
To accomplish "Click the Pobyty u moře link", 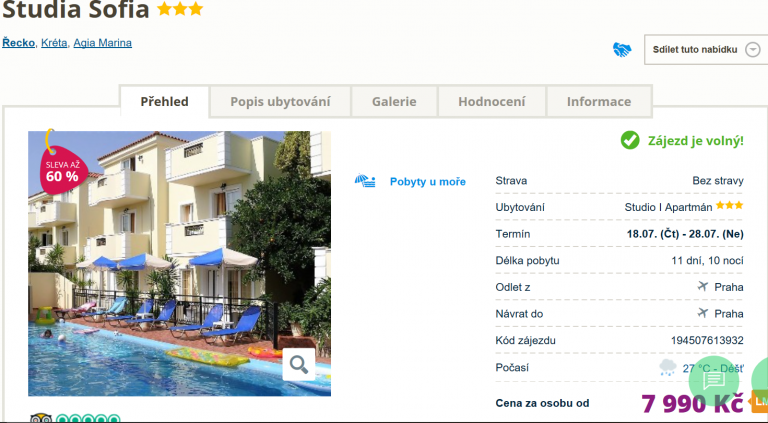I will click(x=428, y=182).
